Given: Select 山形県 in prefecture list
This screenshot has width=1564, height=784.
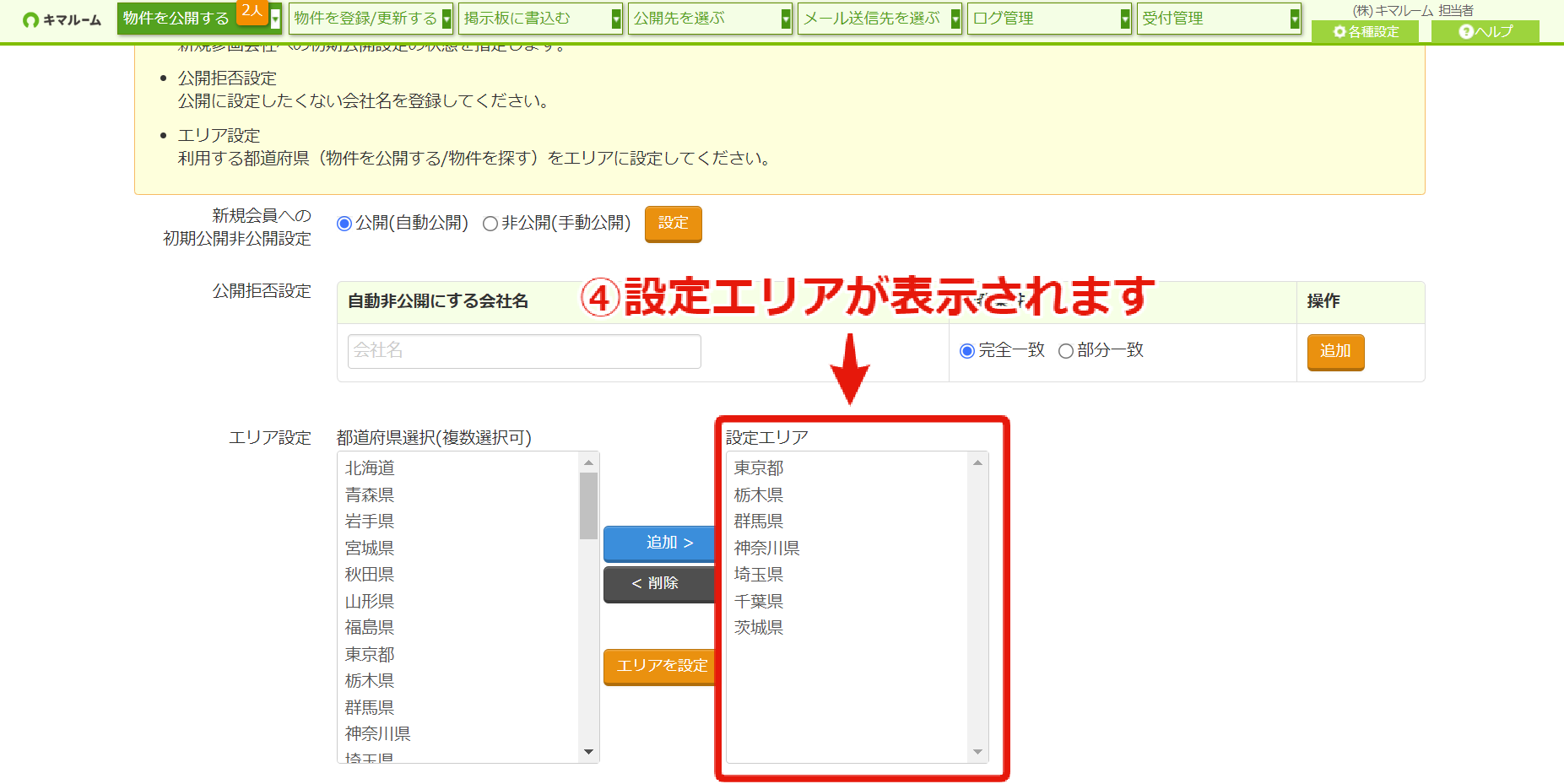Looking at the screenshot, I should (x=457, y=602).
